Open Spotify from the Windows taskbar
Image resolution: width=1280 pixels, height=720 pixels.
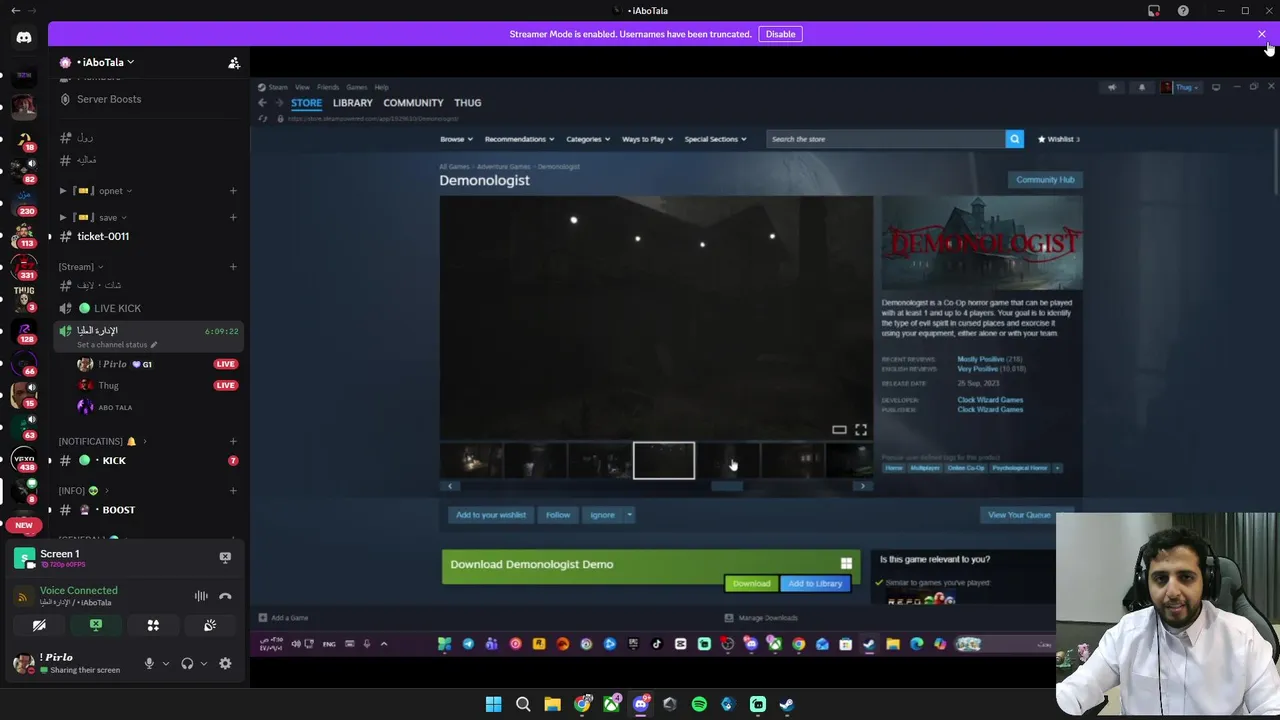point(699,705)
